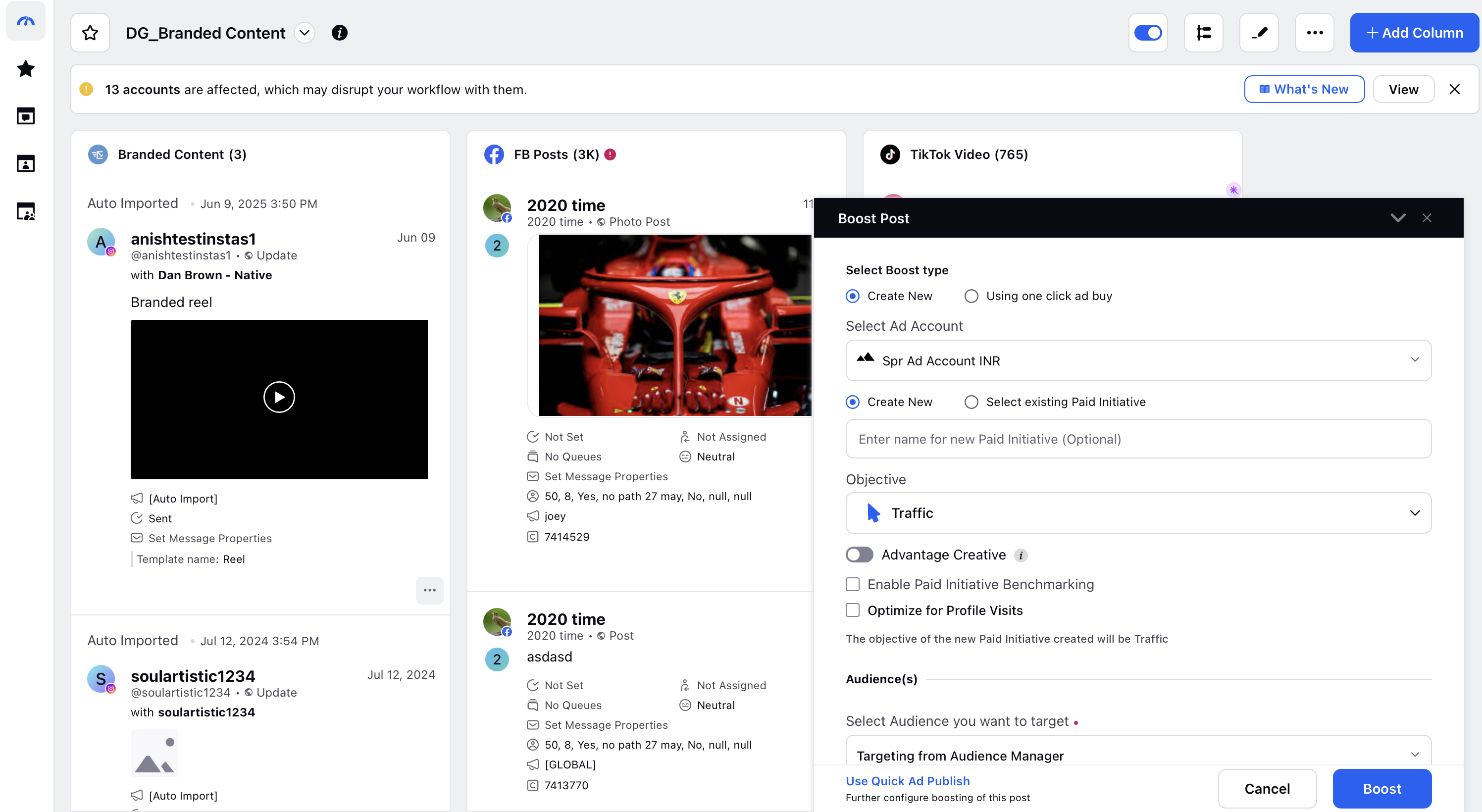The height and width of the screenshot is (812, 1482).
Task: Open soulartistic1234 placeholder image thumbnail
Action: [x=154, y=754]
